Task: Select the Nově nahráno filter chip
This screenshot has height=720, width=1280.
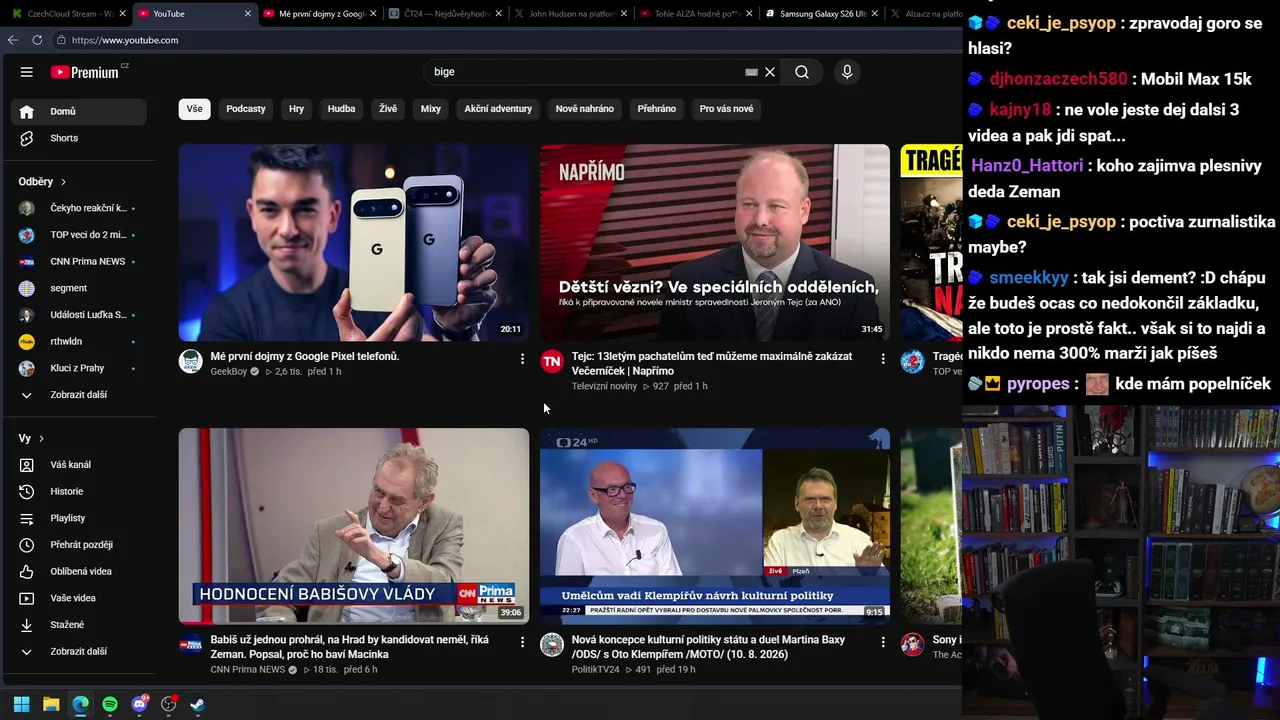Action: coord(585,109)
